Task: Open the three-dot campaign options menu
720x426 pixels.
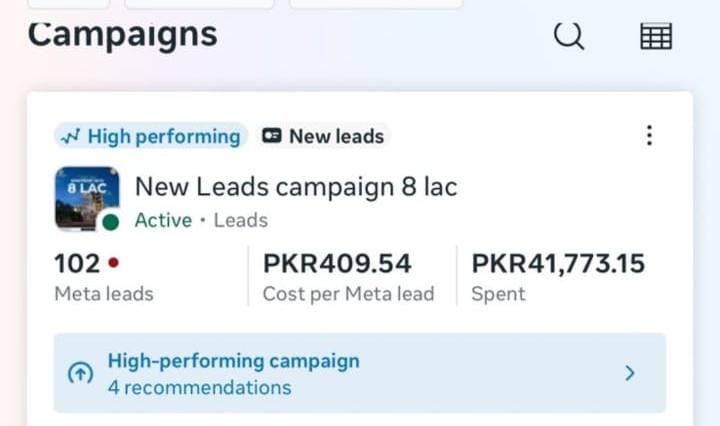Action: coord(649,136)
